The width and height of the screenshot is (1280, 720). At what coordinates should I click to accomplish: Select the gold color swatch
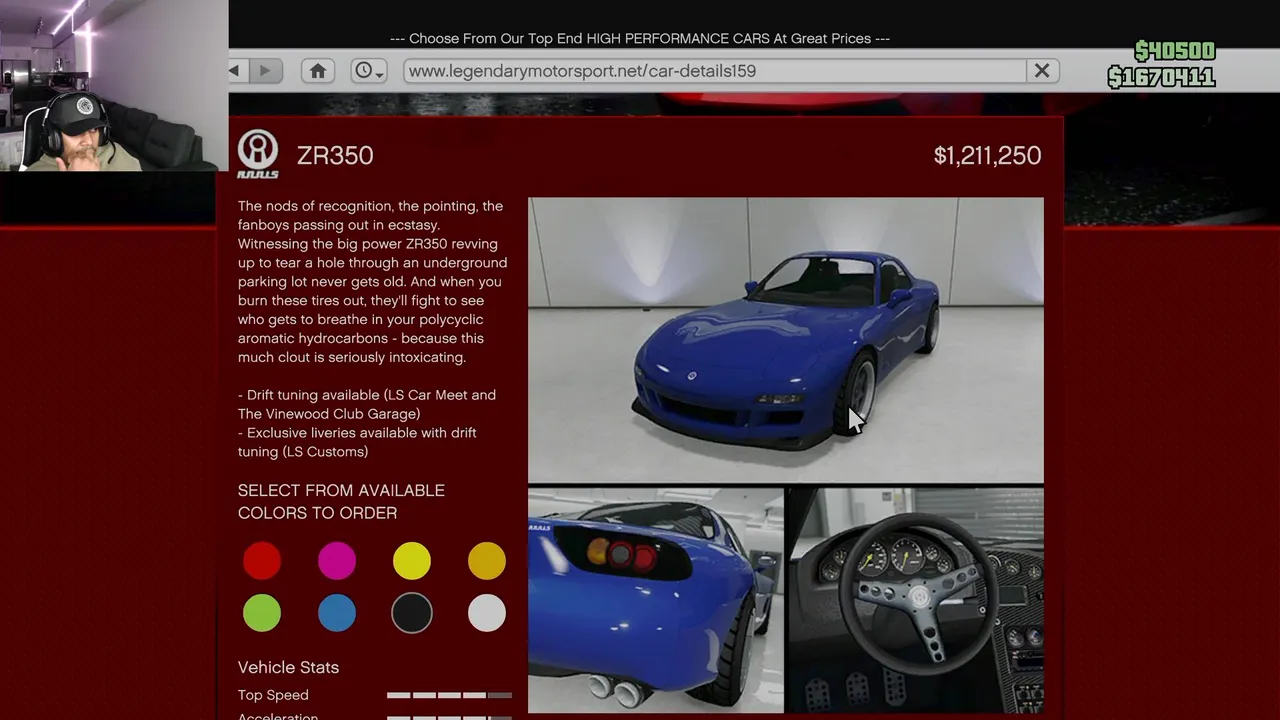click(487, 561)
